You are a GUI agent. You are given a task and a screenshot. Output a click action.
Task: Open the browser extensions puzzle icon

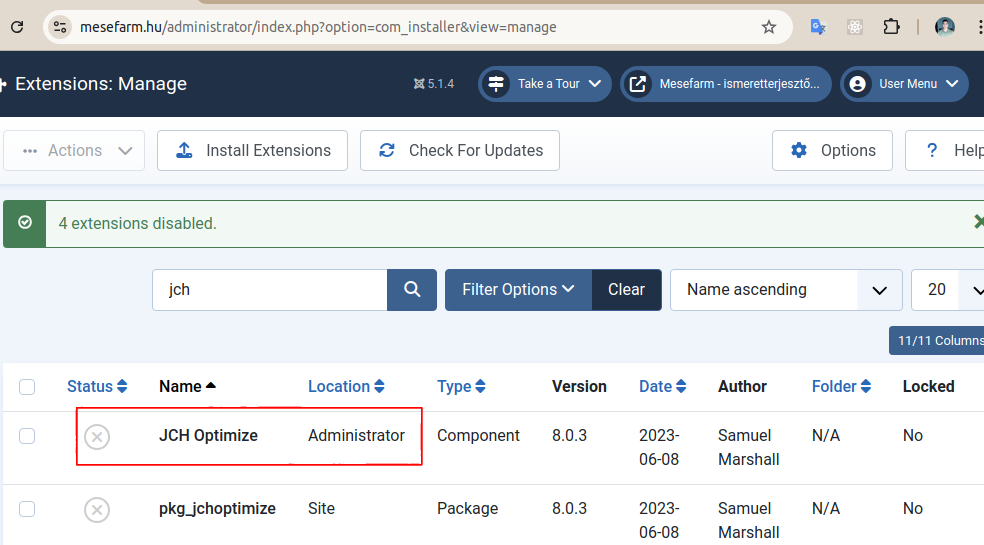click(891, 27)
